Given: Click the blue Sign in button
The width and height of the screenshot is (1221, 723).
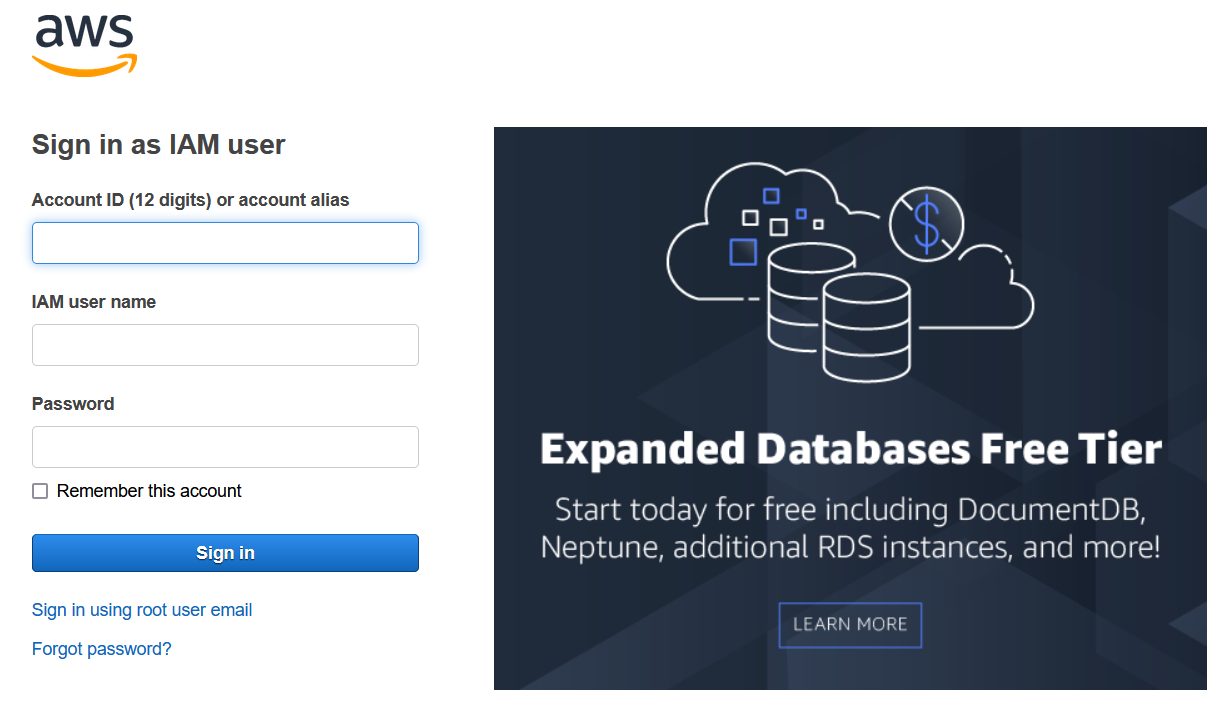Looking at the screenshot, I should [225, 553].
